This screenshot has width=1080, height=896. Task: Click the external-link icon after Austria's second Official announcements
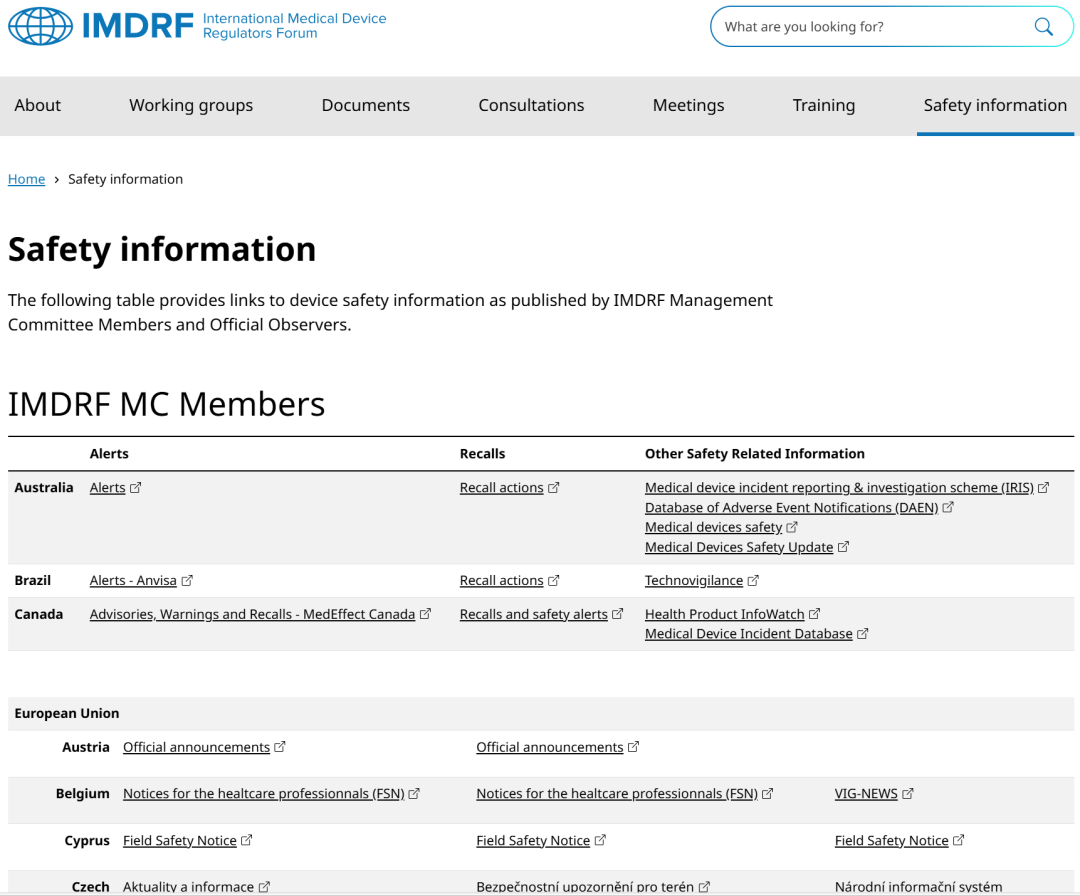click(x=634, y=747)
